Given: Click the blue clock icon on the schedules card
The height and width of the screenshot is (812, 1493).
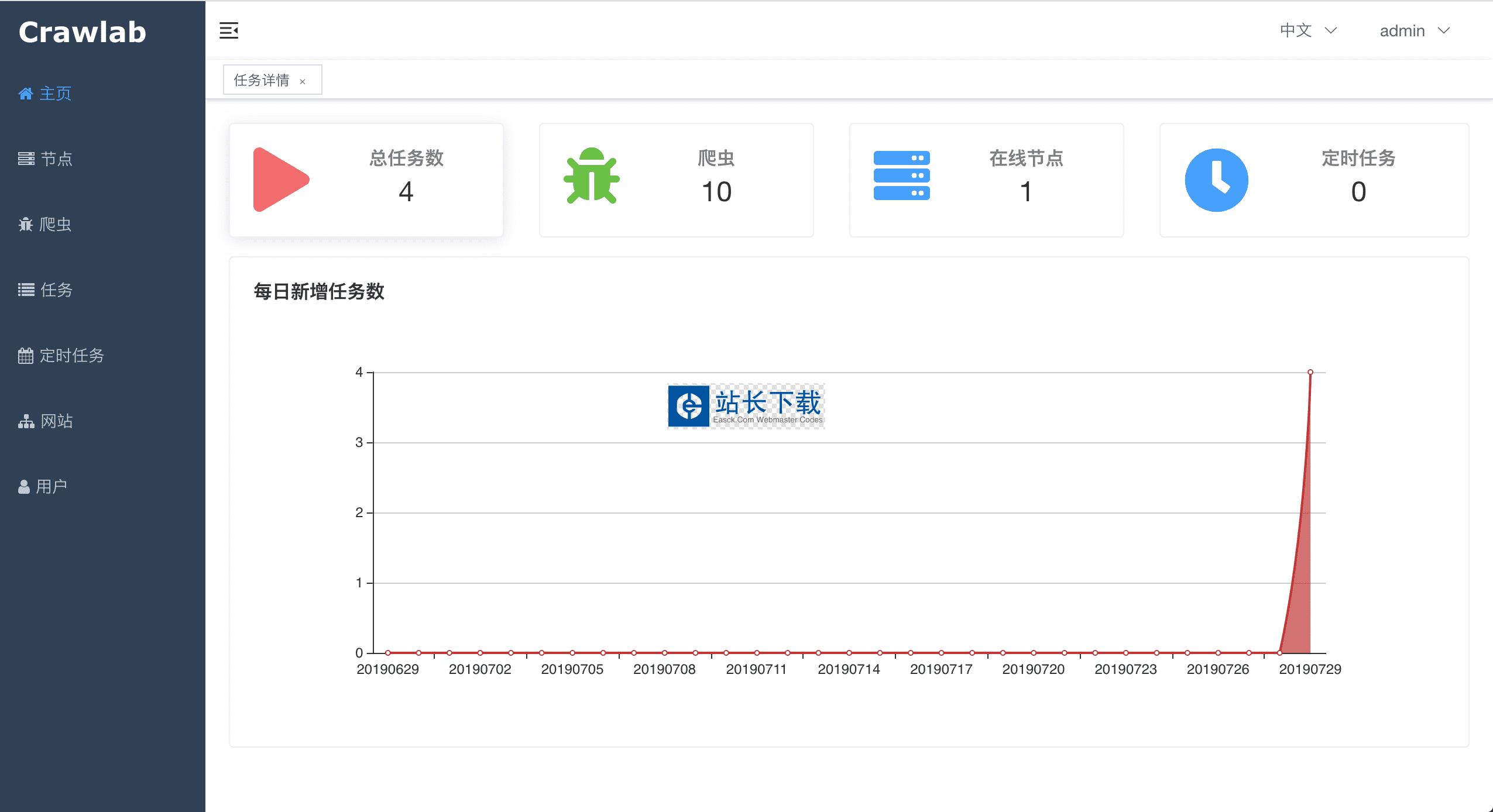Looking at the screenshot, I should coord(1216,180).
